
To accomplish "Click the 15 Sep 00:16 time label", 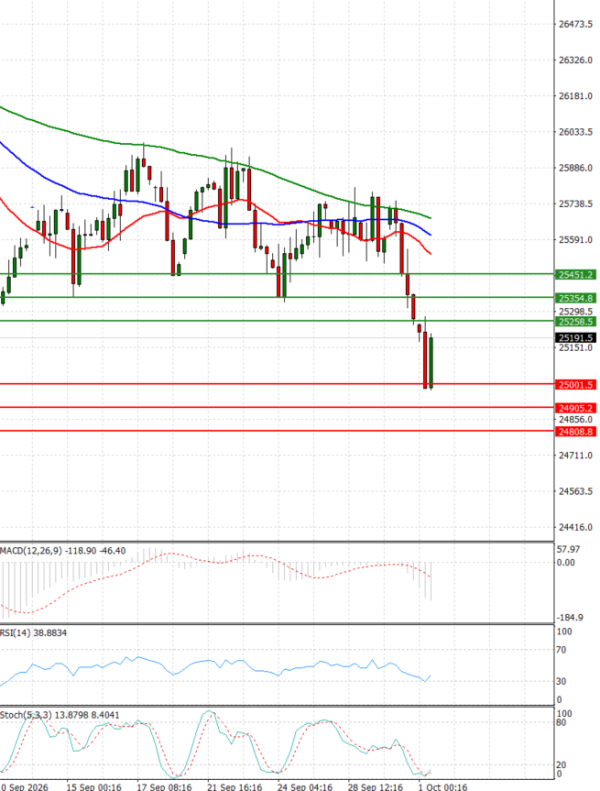I will tap(94, 786).
